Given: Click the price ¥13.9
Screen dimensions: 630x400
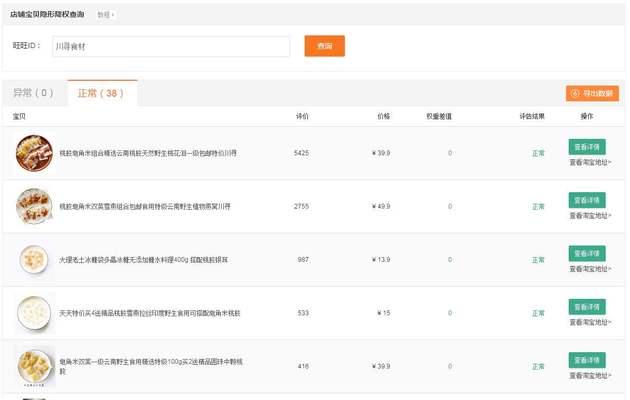Looking at the screenshot, I should coord(381,260).
